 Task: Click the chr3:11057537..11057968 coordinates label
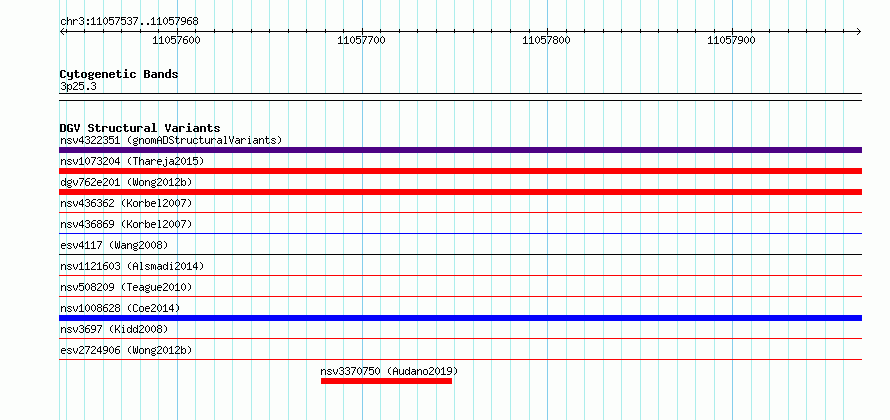(x=129, y=22)
